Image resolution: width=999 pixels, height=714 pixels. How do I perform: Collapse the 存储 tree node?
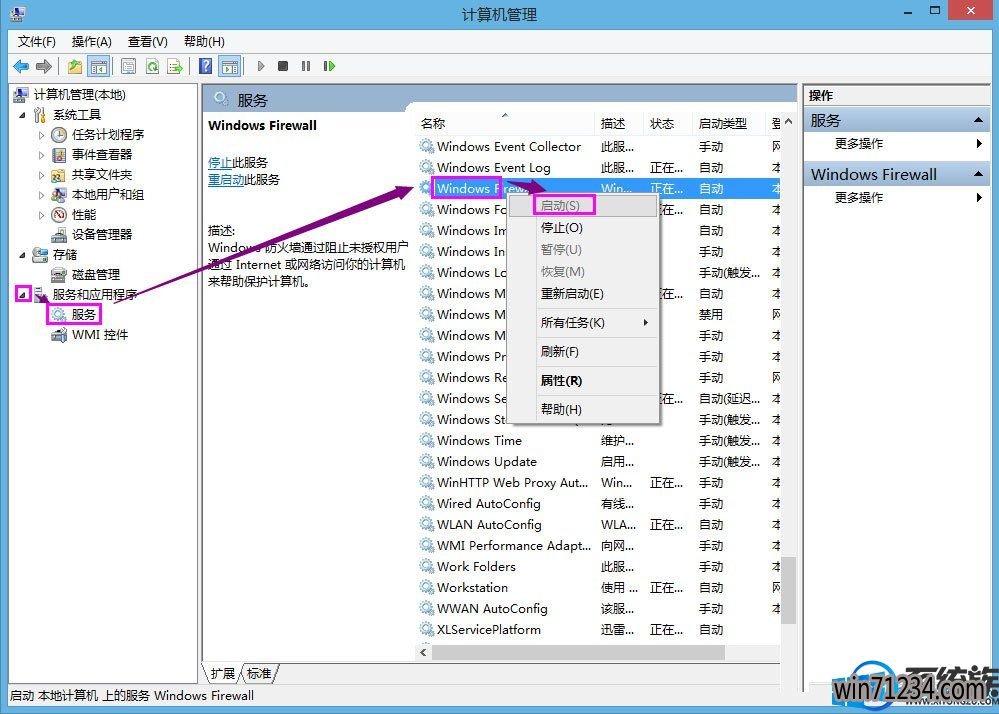[22, 255]
